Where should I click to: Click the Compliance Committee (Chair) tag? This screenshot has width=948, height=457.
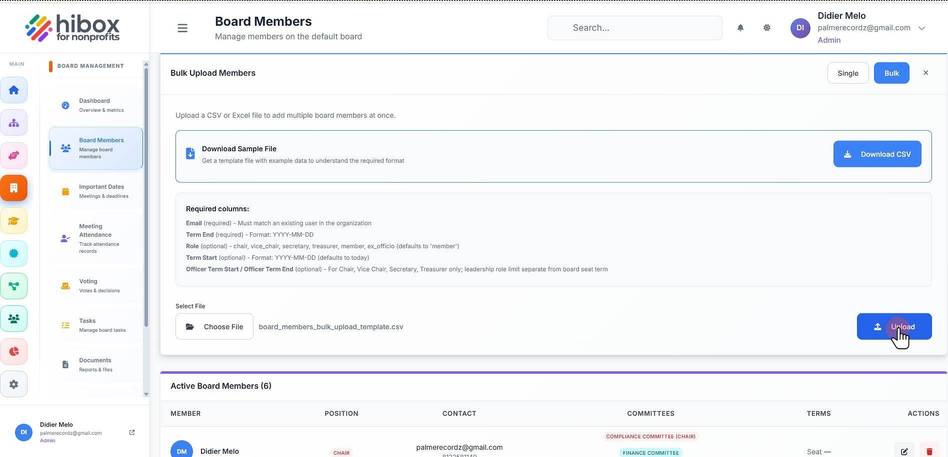pos(651,436)
